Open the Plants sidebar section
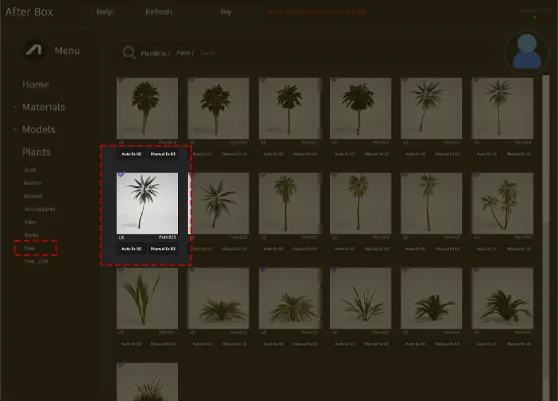 pyautogui.click(x=36, y=152)
